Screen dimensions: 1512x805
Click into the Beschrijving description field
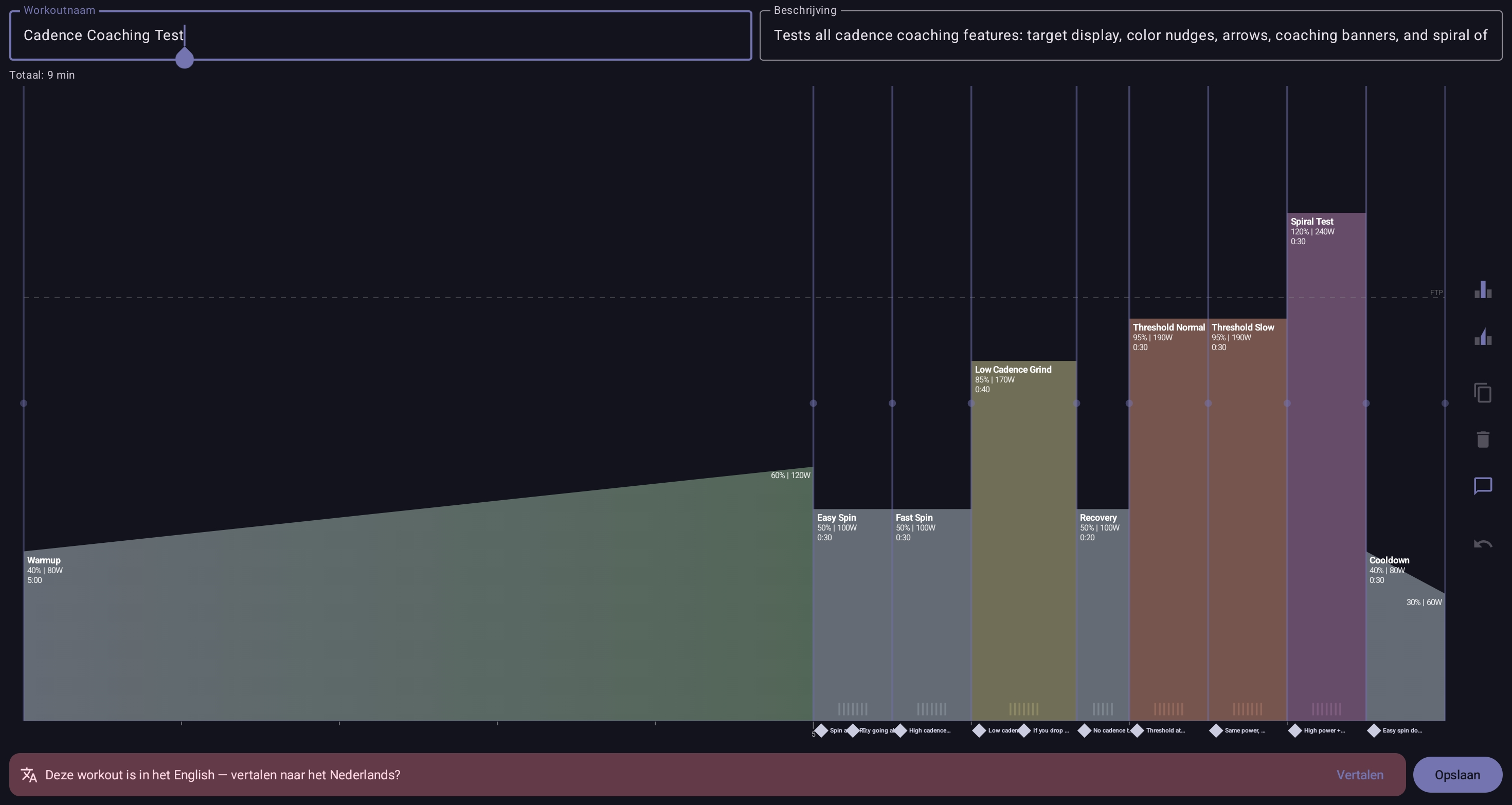coord(1130,35)
